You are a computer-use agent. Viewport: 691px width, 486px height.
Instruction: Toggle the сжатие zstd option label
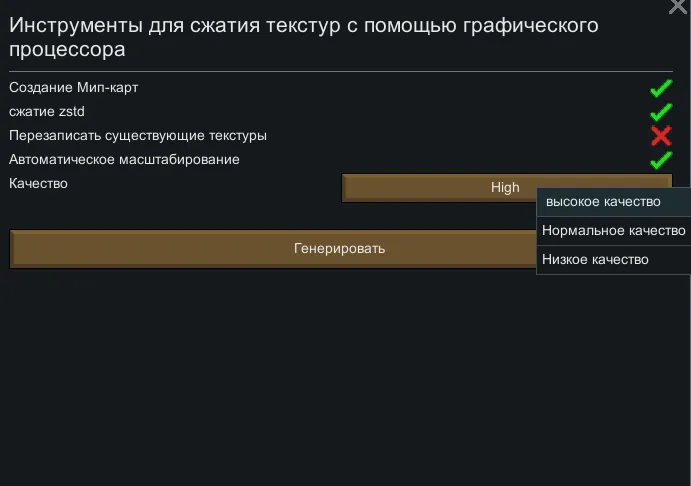pyautogui.click(x=47, y=112)
